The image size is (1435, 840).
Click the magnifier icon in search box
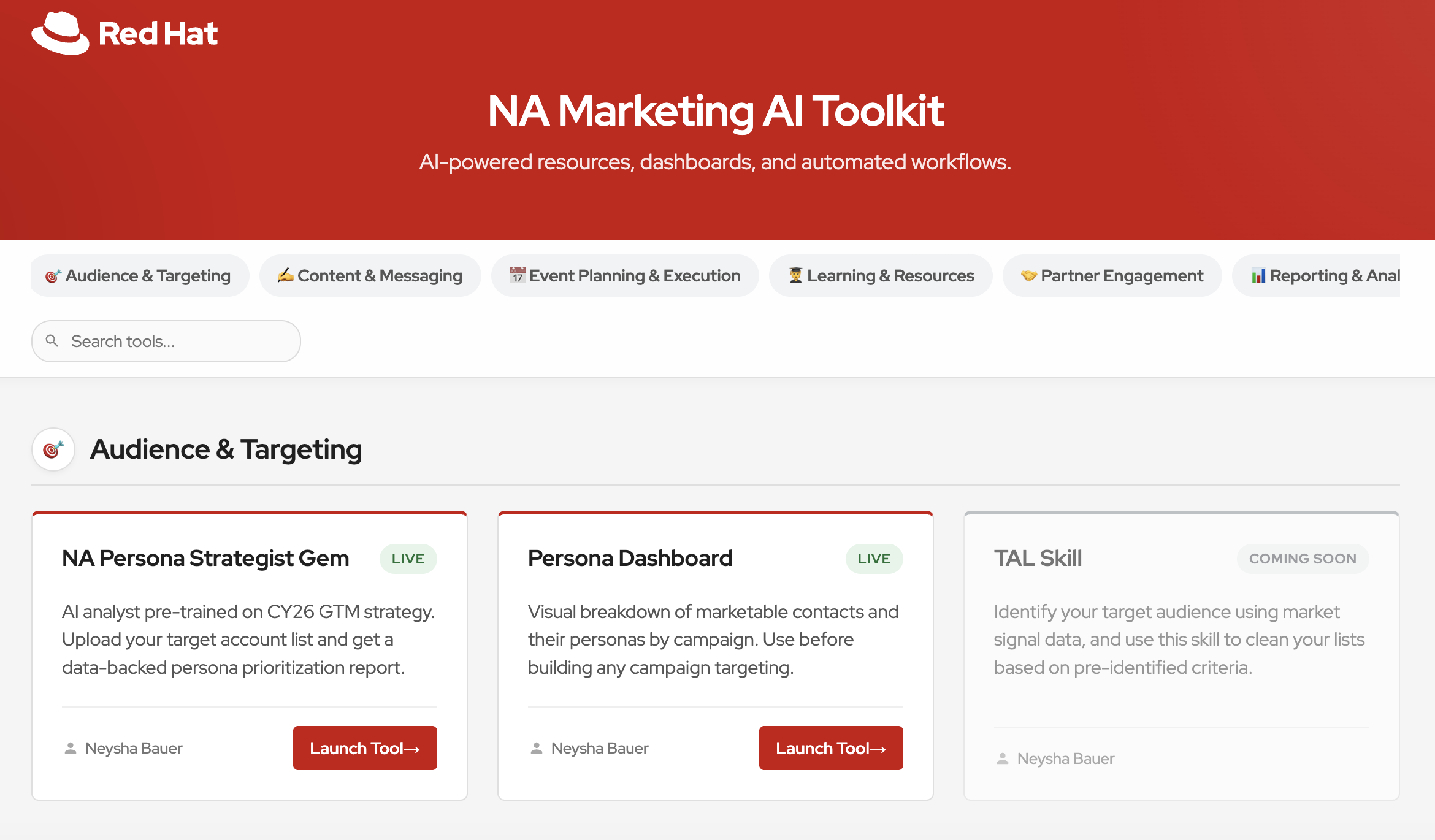[x=52, y=341]
